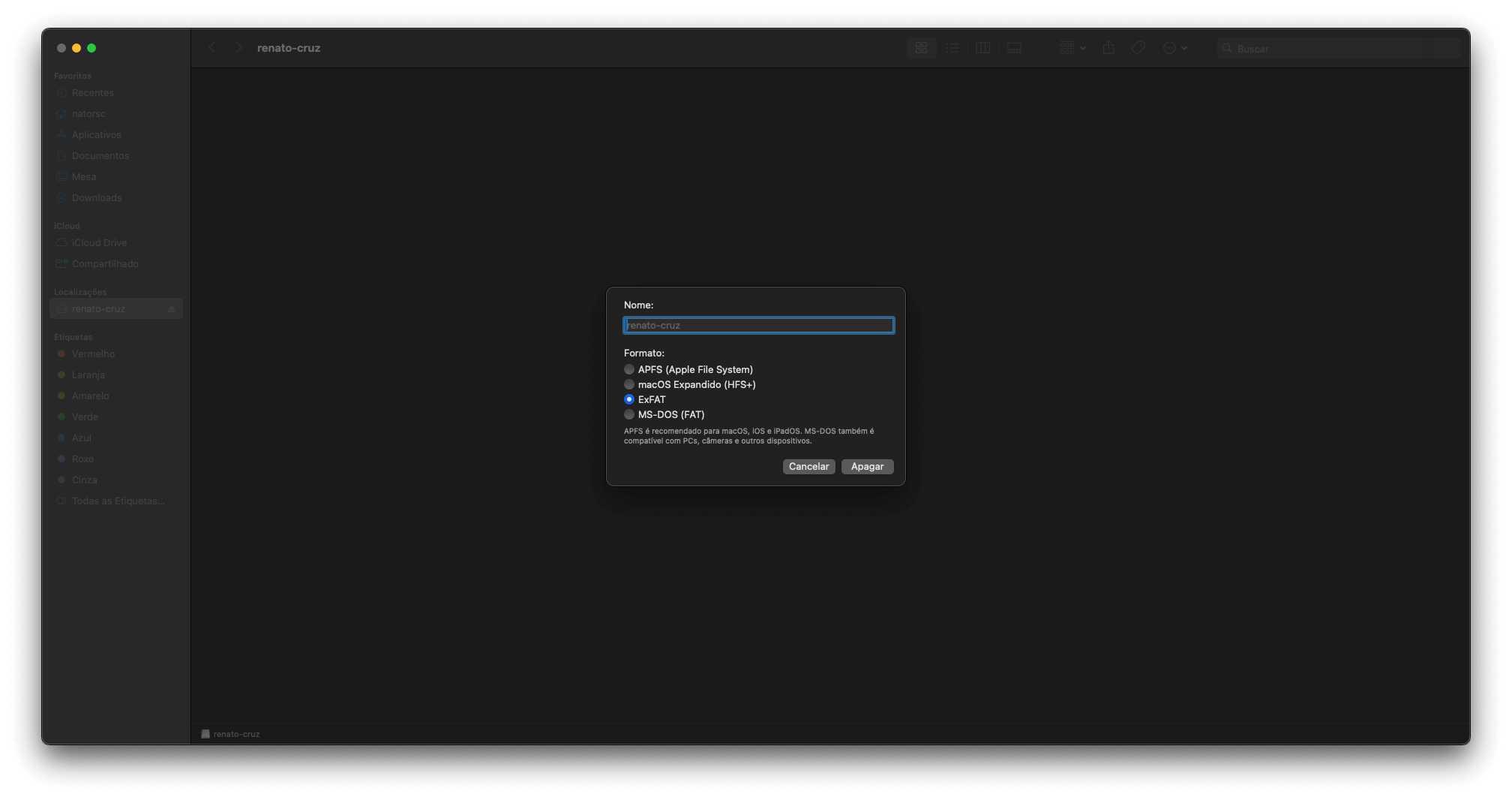Select renato-cruz volume in sidebar
Screen dimensions: 1512x800
click(116, 309)
